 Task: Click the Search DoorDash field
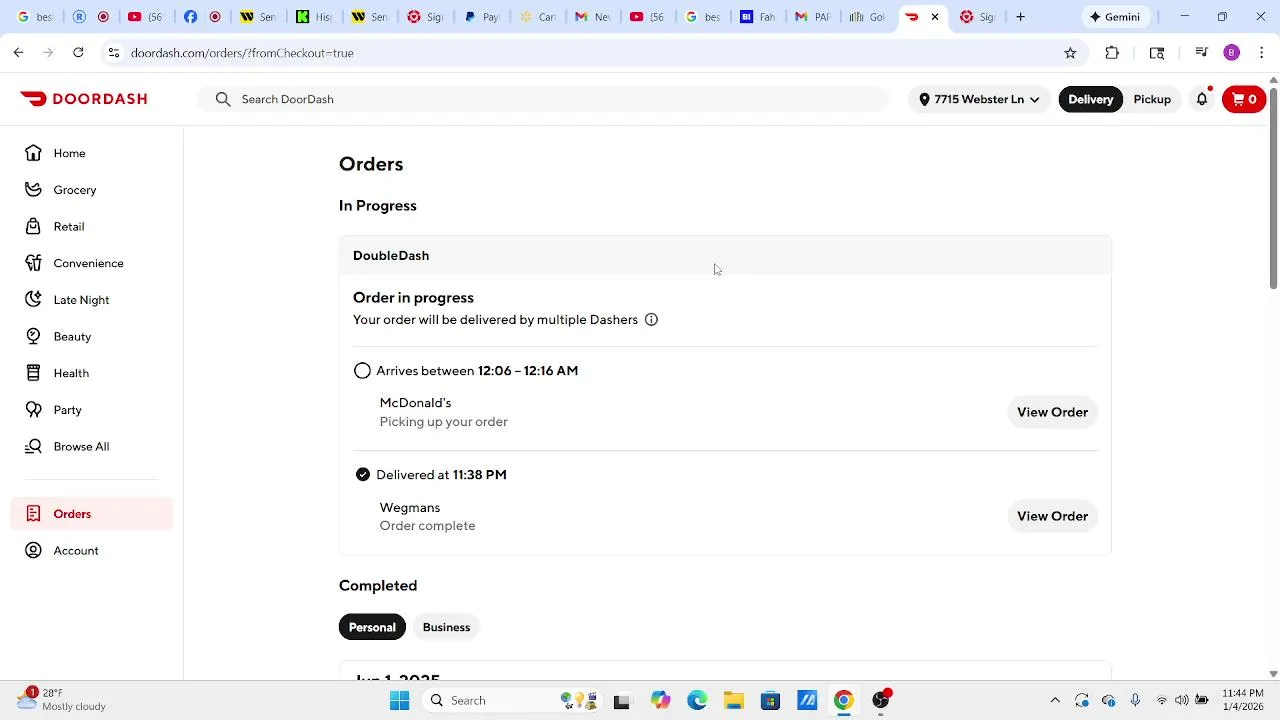click(x=543, y=99)
